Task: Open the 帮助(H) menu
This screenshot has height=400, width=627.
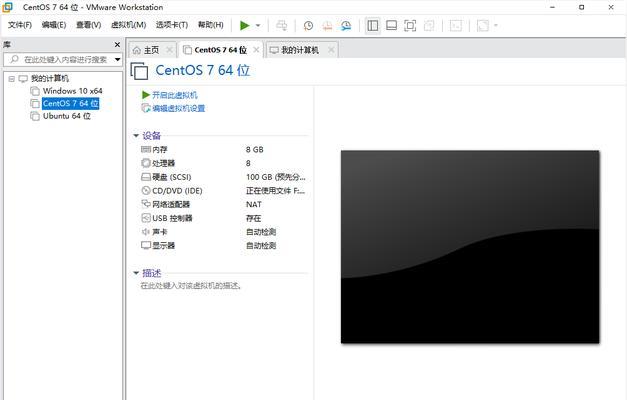Action: 211,25
